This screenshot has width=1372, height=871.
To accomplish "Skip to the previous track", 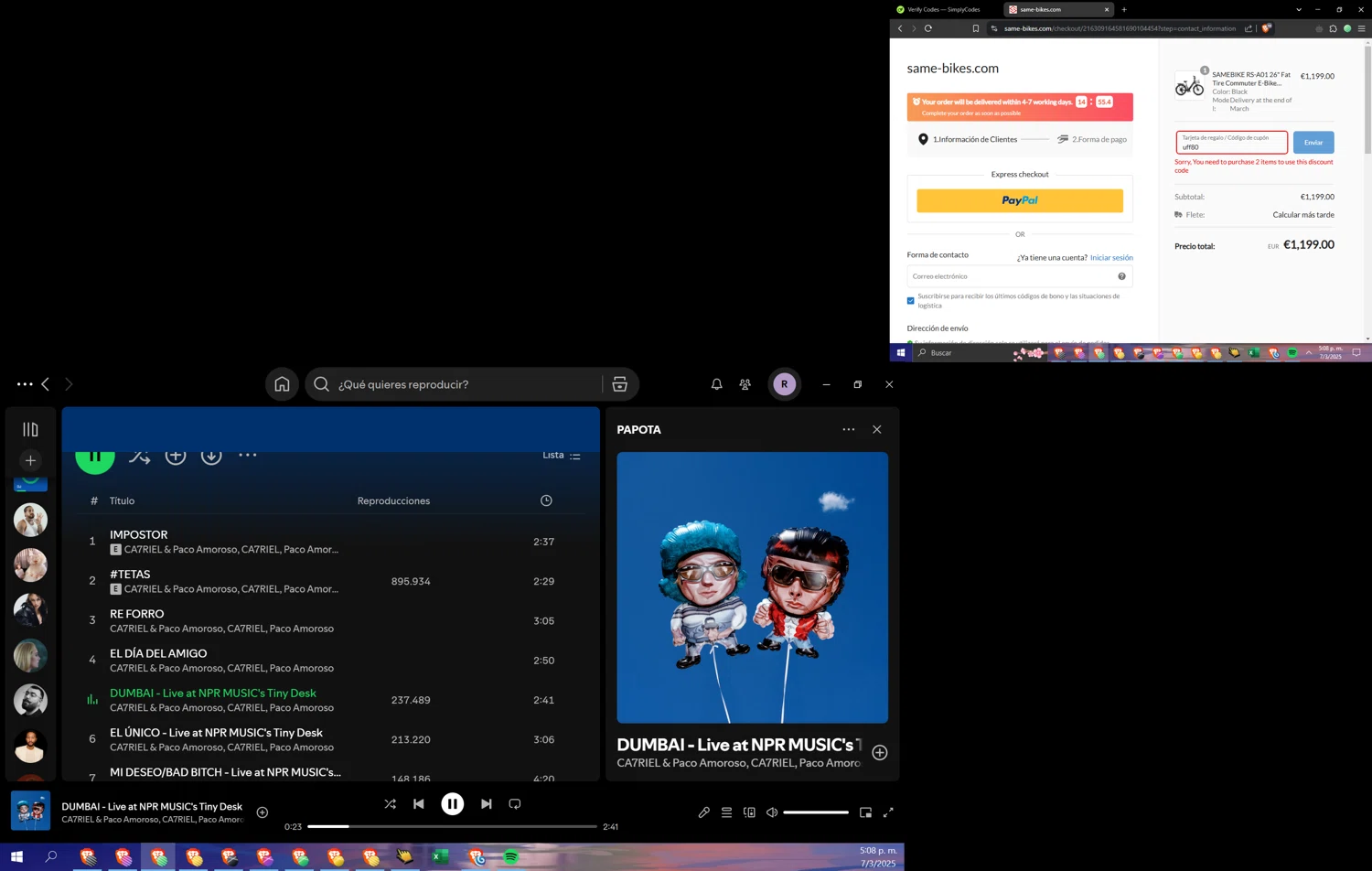I will (x=418, y=804).
